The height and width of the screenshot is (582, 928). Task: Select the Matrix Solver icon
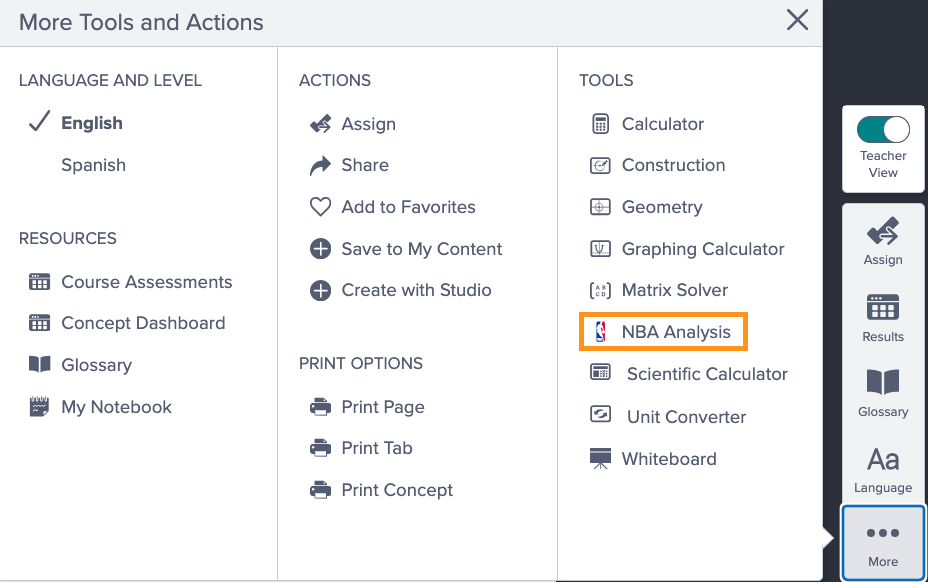click(x=600, y=291)
